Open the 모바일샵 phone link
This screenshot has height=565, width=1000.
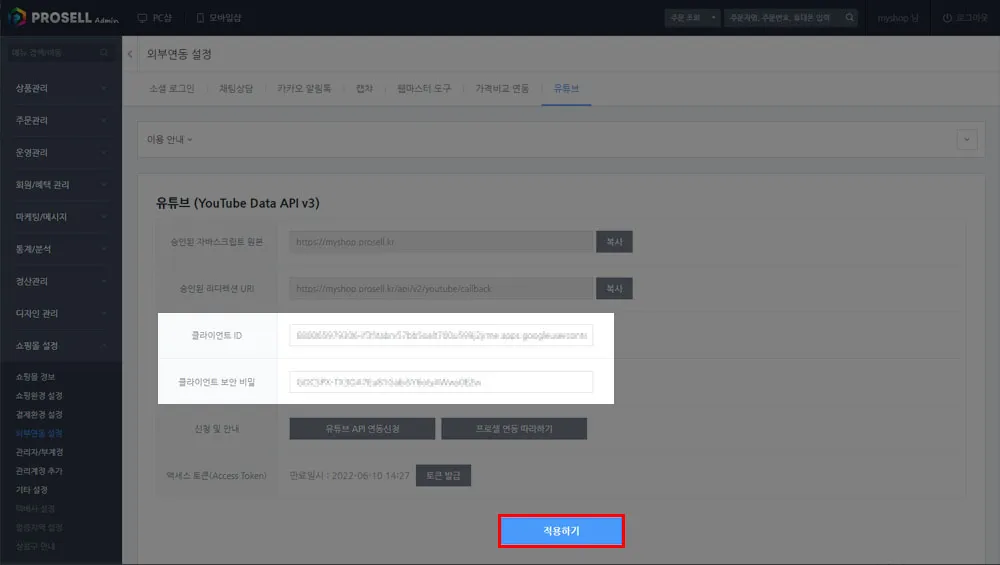[219, 18]
